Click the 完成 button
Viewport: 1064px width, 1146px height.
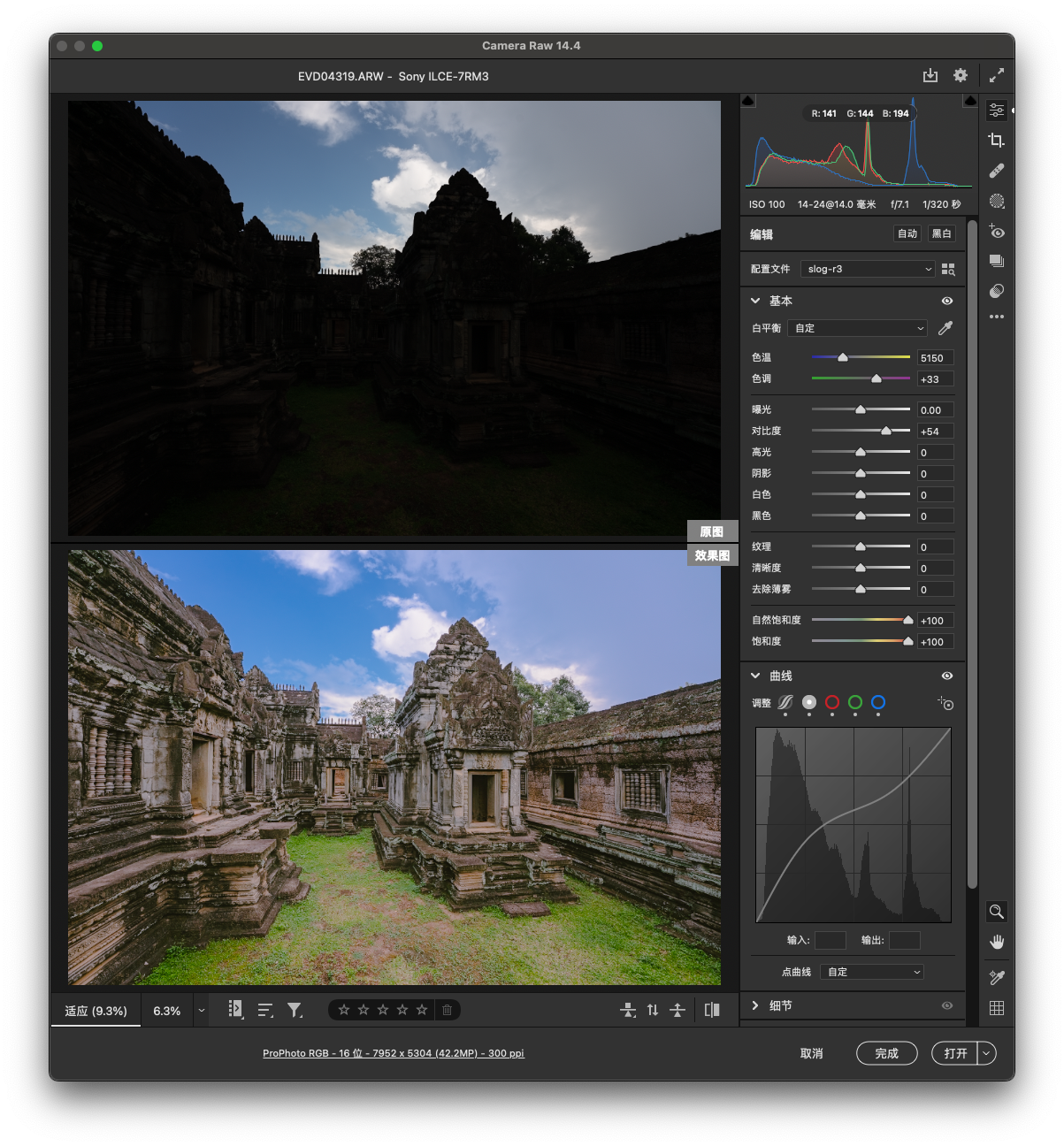[x=886, y=1053]
